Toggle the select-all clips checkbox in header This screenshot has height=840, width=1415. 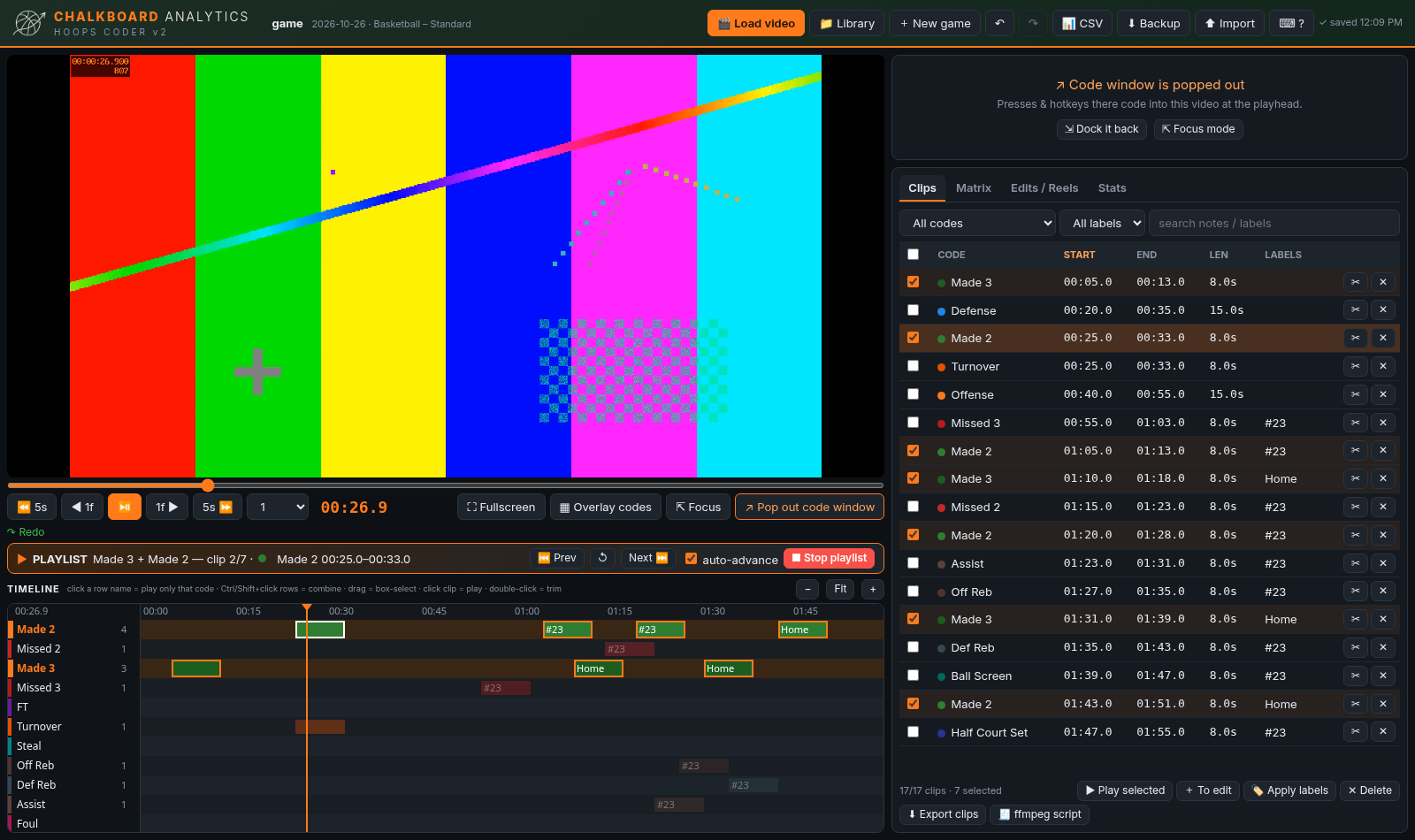click(913, 255)
